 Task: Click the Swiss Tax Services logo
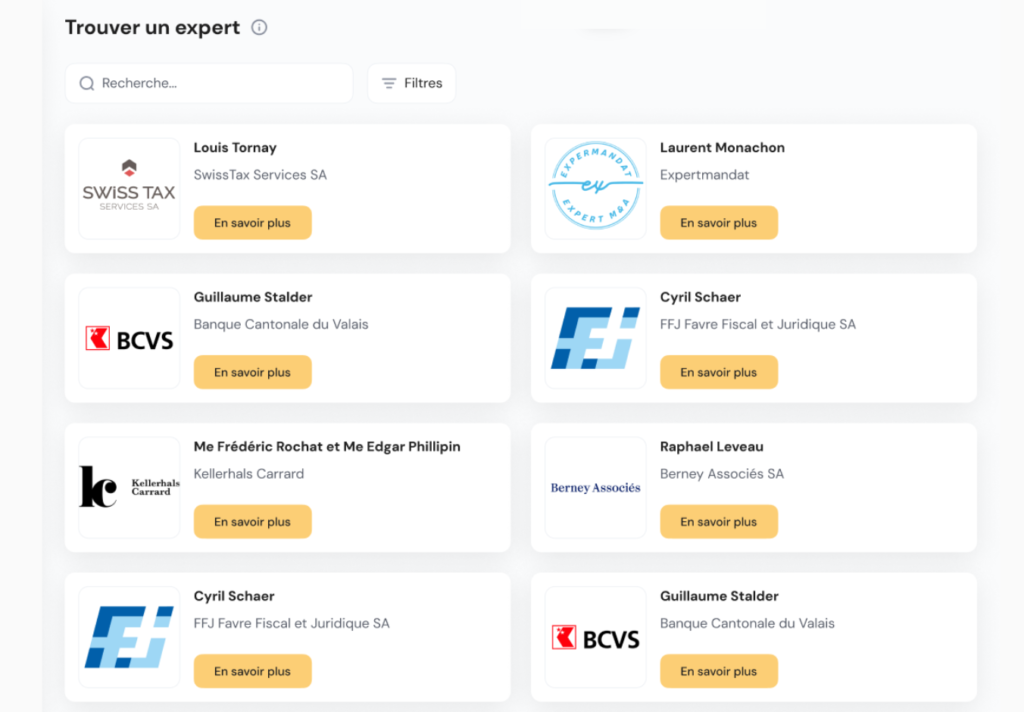[x=129, y=188]
